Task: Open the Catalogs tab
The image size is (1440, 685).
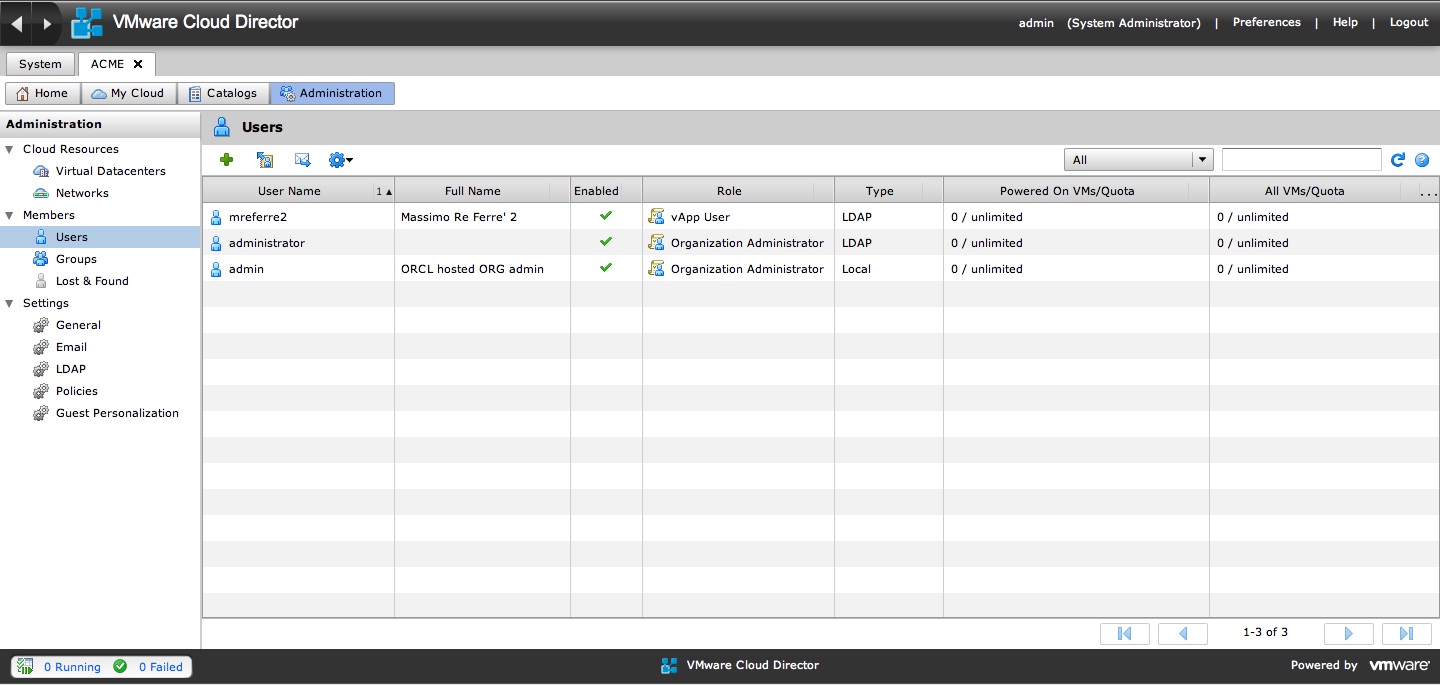Action: coord(223,93)
